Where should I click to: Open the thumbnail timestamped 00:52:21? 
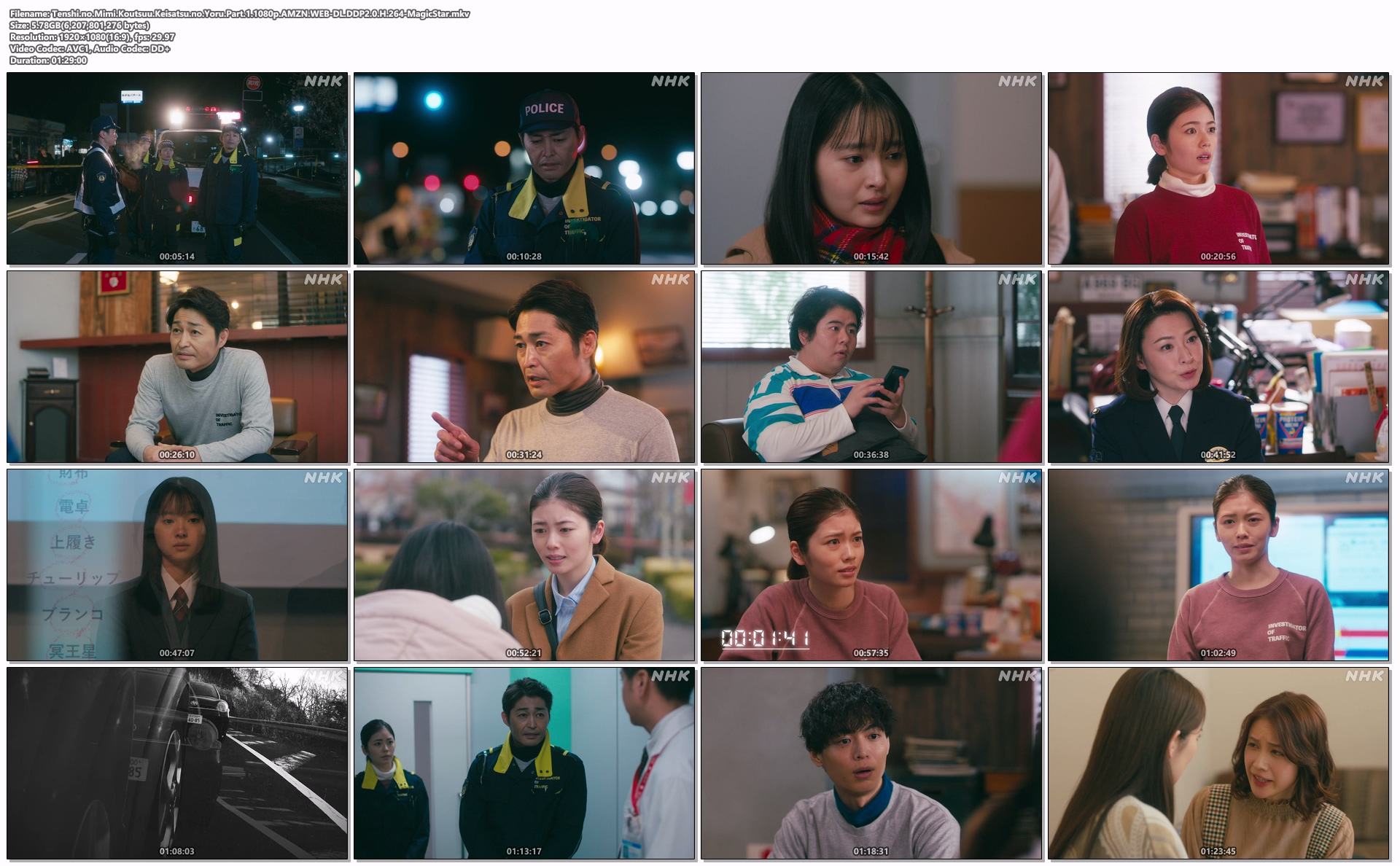524,565
